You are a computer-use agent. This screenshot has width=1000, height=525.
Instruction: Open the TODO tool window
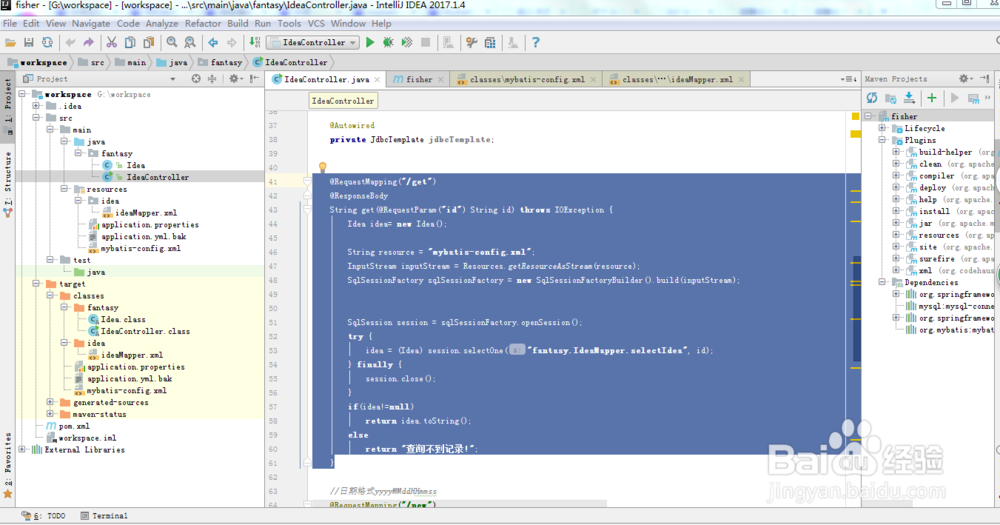pos(43,515)
